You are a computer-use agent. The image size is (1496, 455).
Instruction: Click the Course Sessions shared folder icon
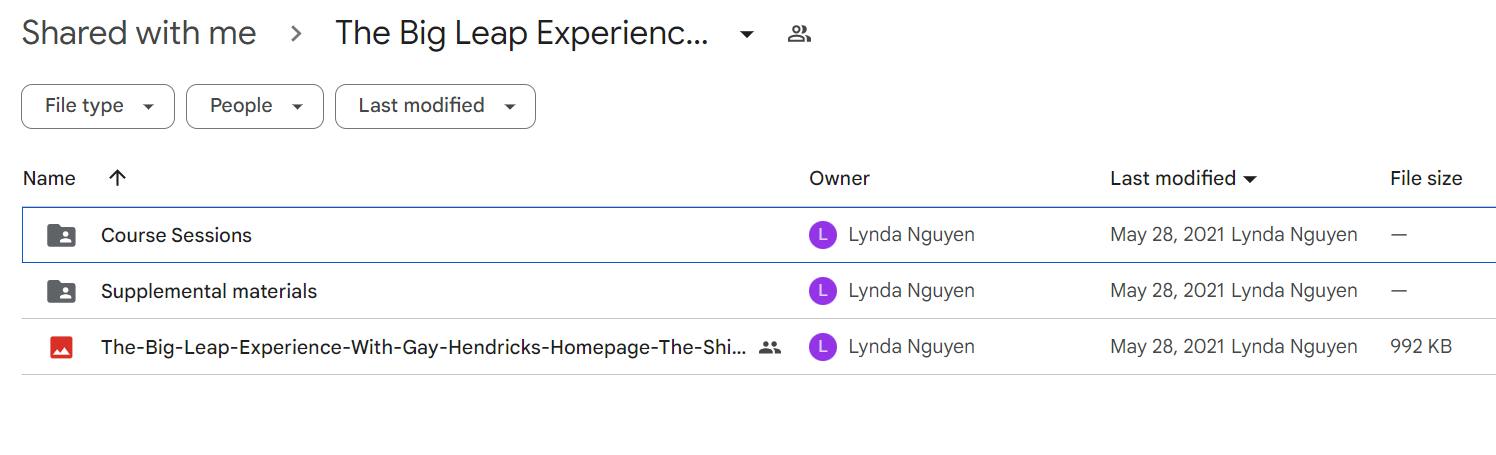(x=61, y=235)
